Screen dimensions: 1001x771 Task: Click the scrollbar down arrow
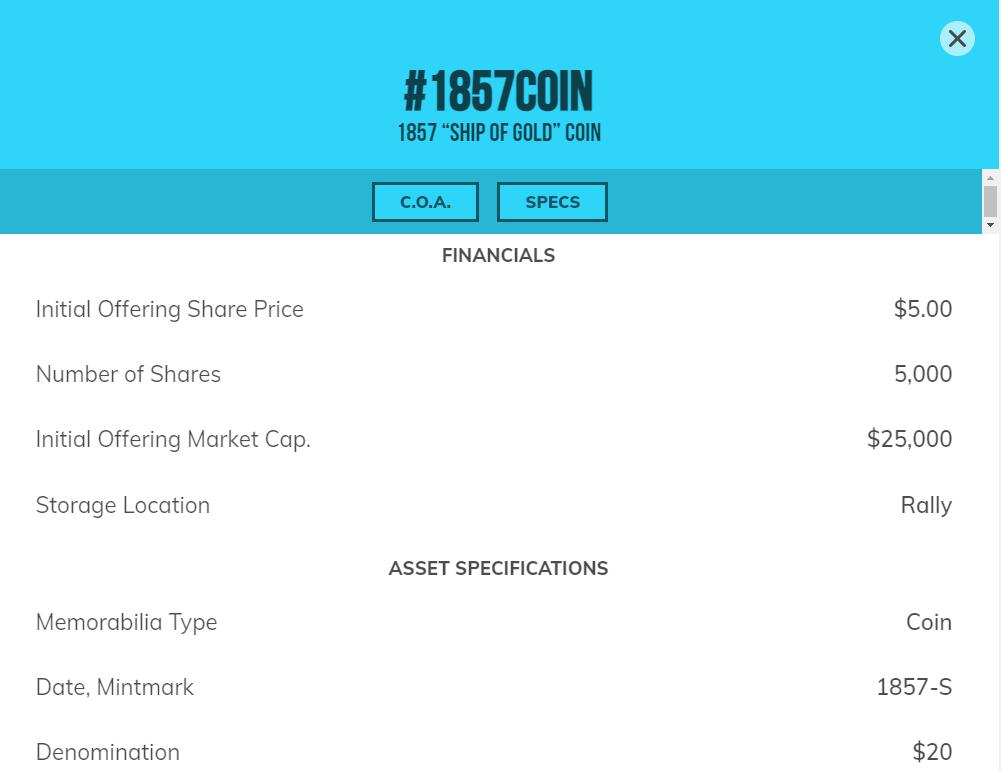click(991, 226)
